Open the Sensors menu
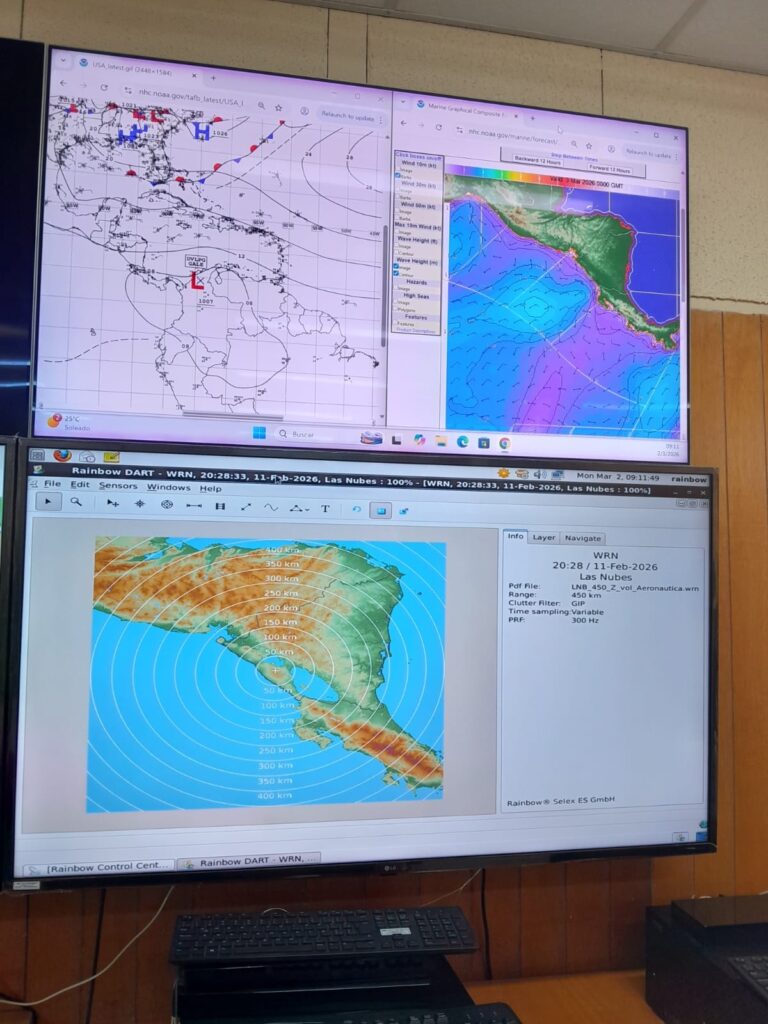 118,485
